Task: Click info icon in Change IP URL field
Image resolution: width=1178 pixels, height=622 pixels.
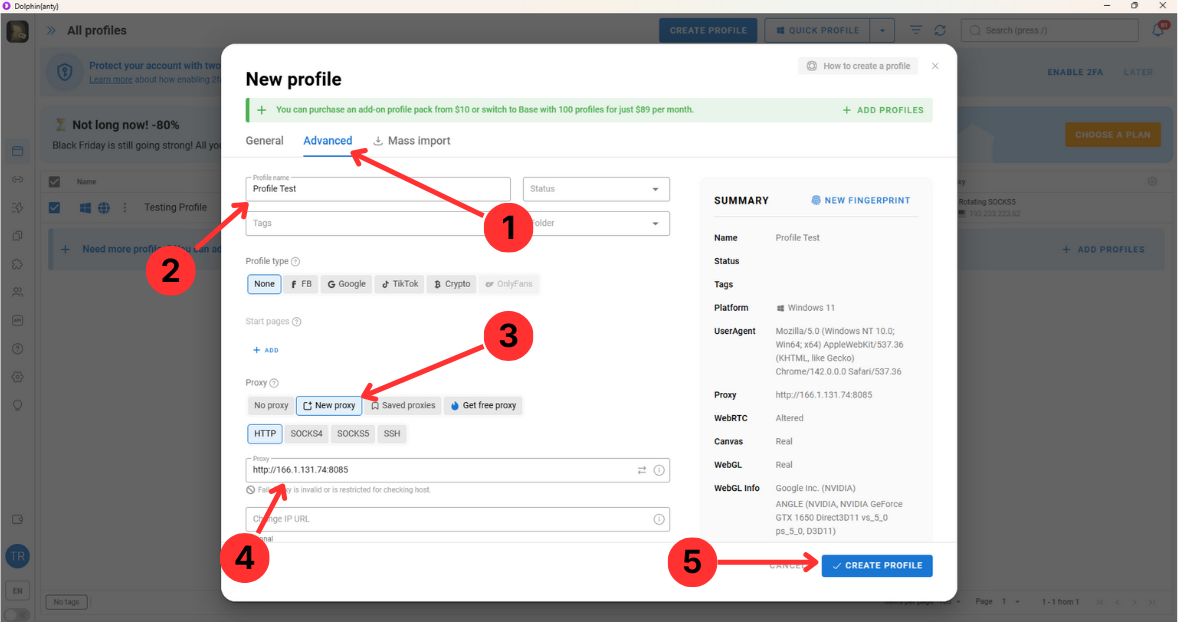Action: point(659,519)
